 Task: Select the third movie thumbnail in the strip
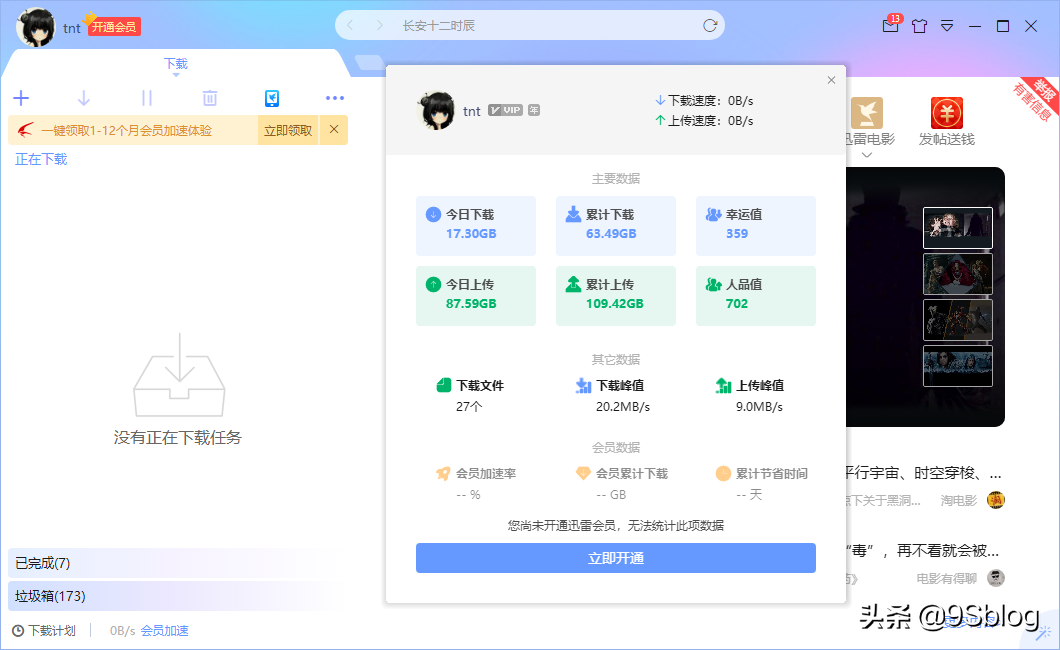[x=958, y=320]
